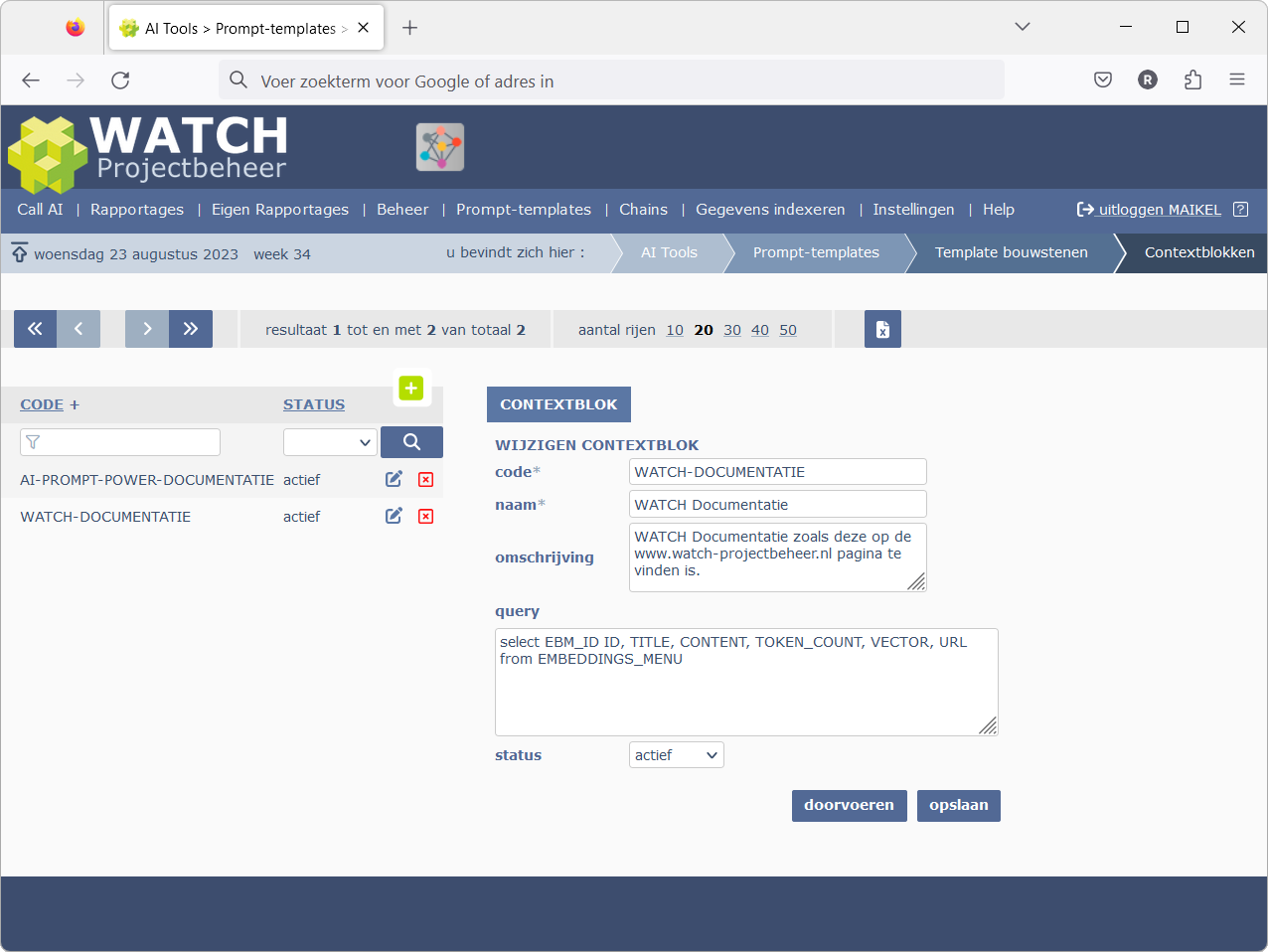
Task: Select the CONTEXTBLOK tab
Action: tap(558, 404)
